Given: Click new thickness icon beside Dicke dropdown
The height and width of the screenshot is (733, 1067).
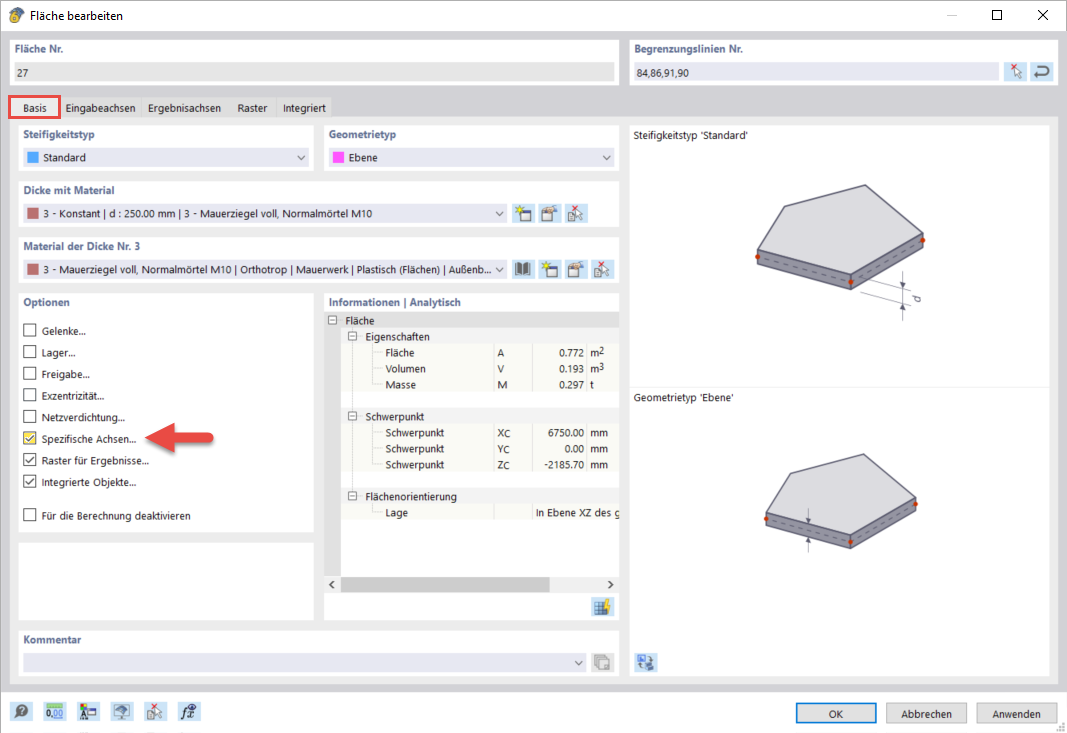Looking at the screenshot, I should 523,214.
